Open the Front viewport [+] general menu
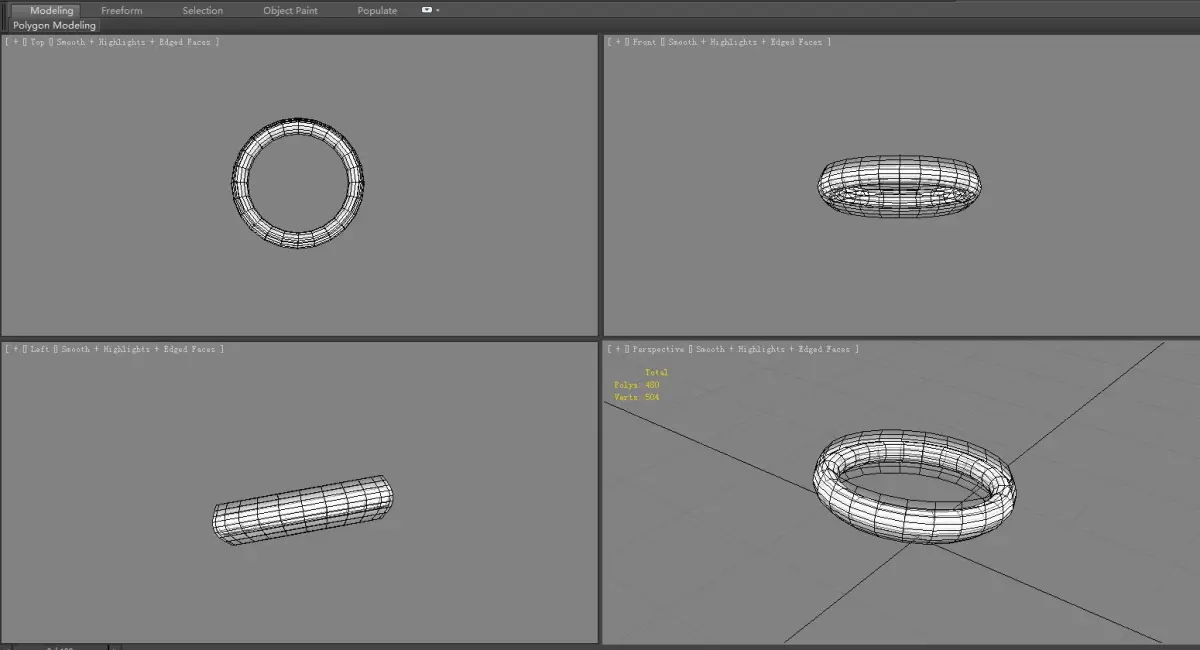The image size is (1200, 650). click(618, 42)
